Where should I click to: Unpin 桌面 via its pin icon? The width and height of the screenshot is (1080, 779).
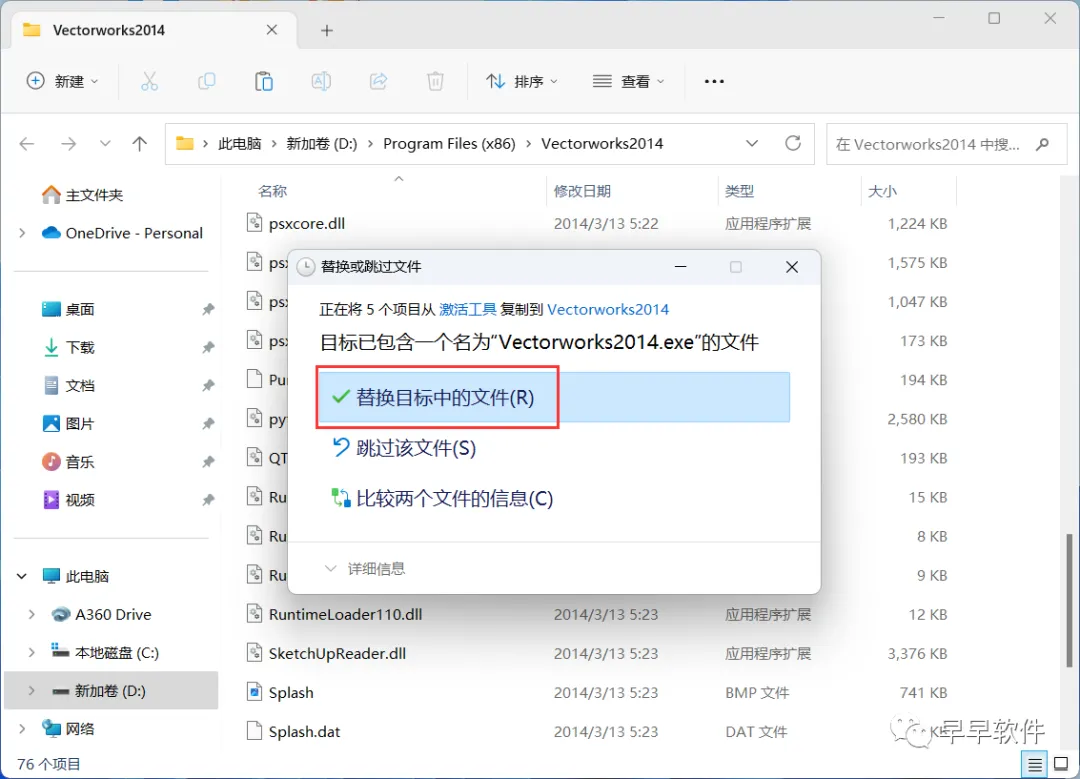point(208,309)
